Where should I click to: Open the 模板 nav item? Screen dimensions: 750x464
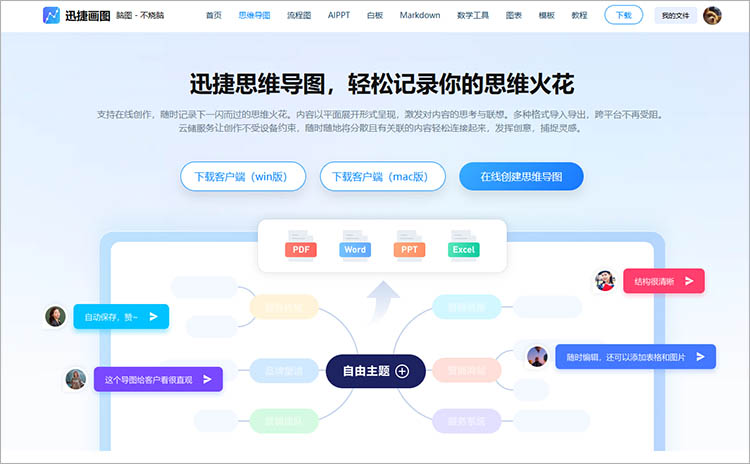547,15
